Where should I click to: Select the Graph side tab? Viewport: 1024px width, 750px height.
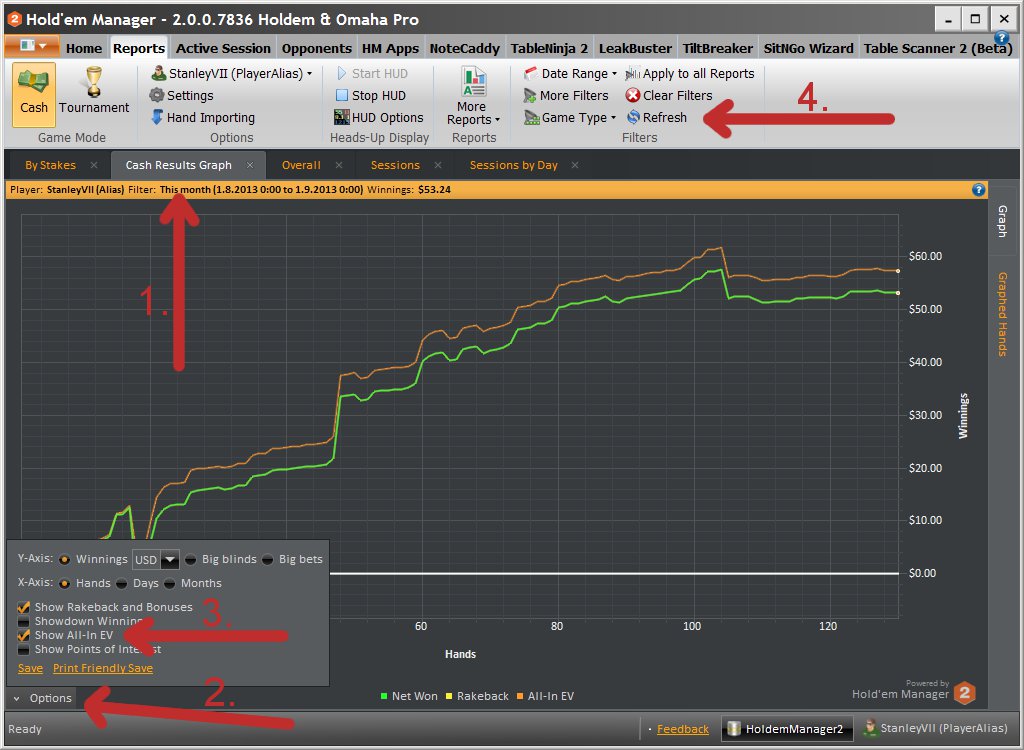pyautogui.click(x=1002, y=221)
